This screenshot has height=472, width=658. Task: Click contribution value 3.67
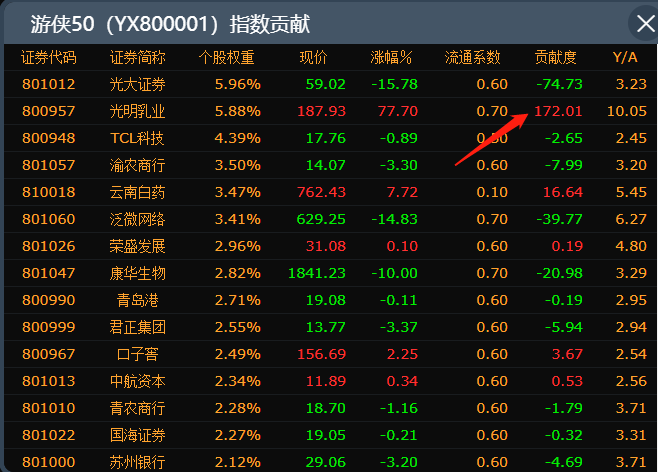(x=567, y=354)
